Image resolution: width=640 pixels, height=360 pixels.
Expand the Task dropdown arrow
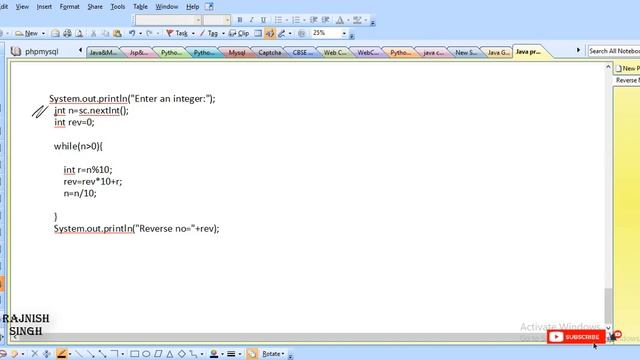(193, 33)
